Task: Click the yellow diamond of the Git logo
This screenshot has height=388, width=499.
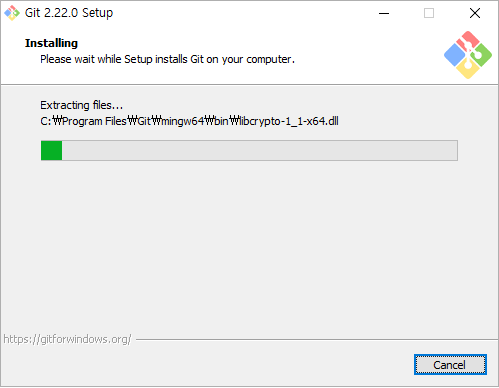Action: click(x=468, y=68)
